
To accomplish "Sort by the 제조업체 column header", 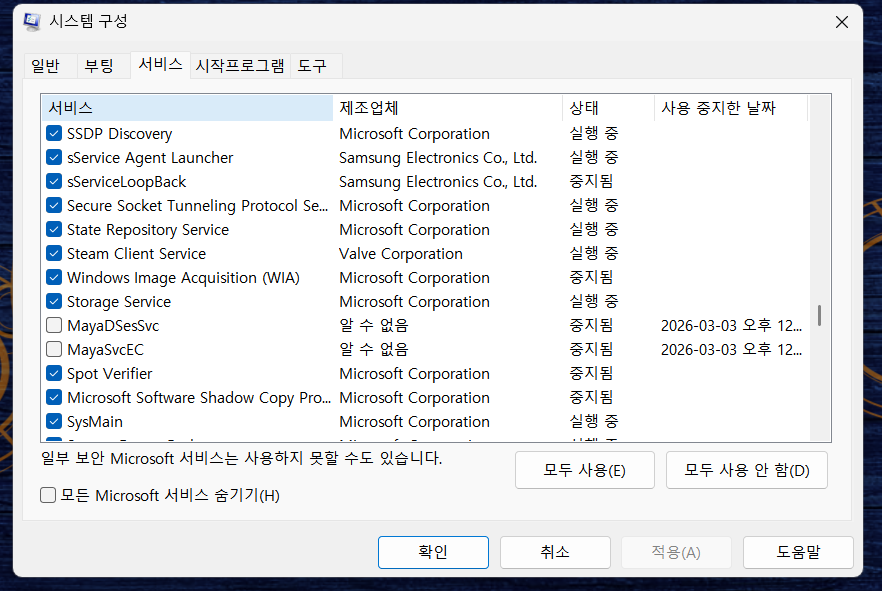I will click(448, 108).
